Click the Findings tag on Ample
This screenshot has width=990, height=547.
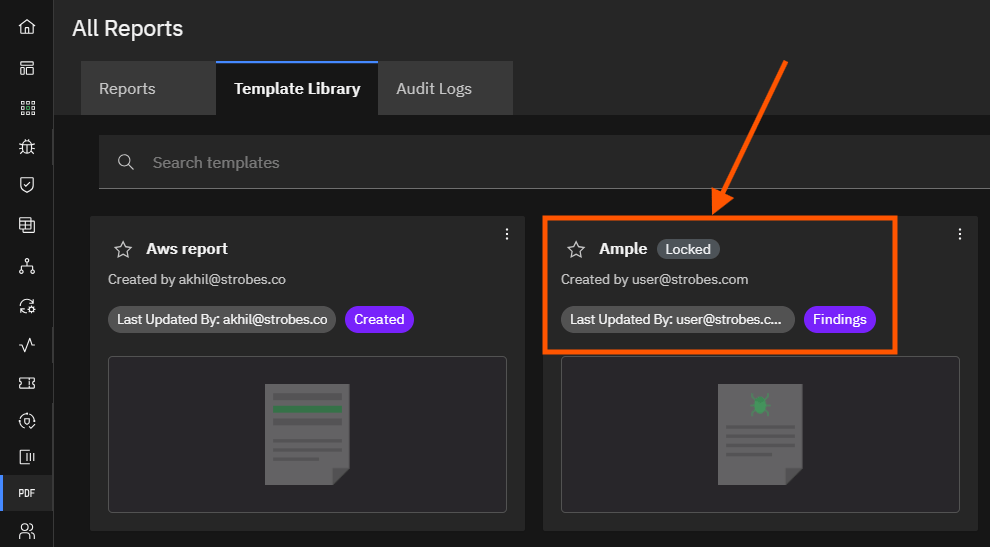pyautogui.click(x=840, y=320)
